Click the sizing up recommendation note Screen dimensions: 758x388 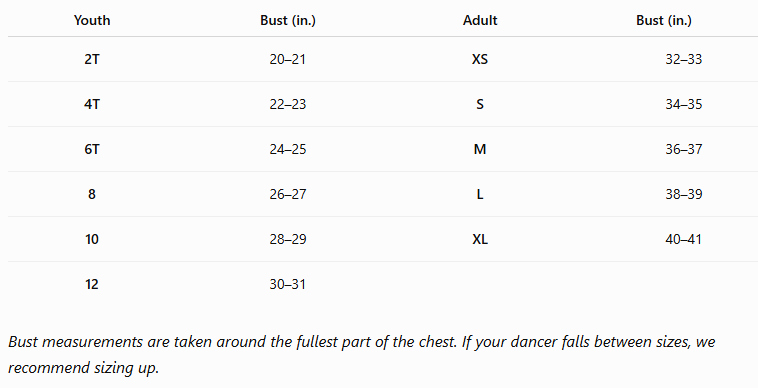click(362, 355)
